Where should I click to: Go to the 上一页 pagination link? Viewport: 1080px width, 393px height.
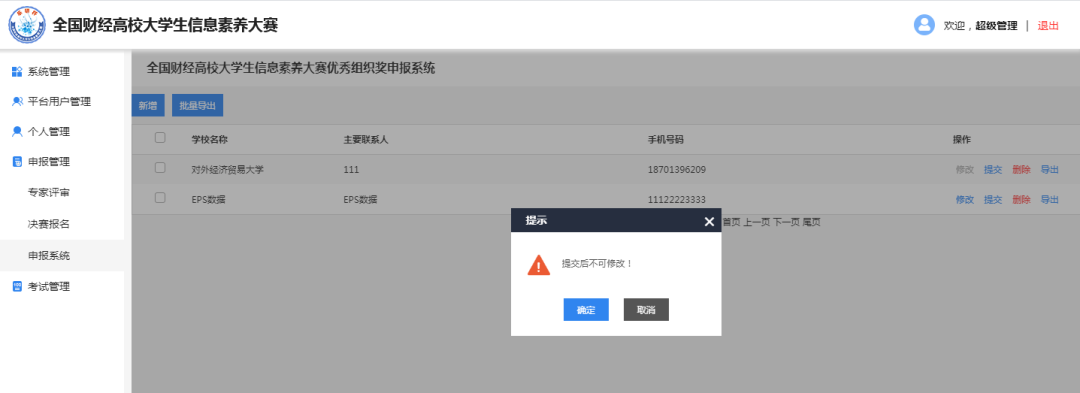(x=756, y=222)
